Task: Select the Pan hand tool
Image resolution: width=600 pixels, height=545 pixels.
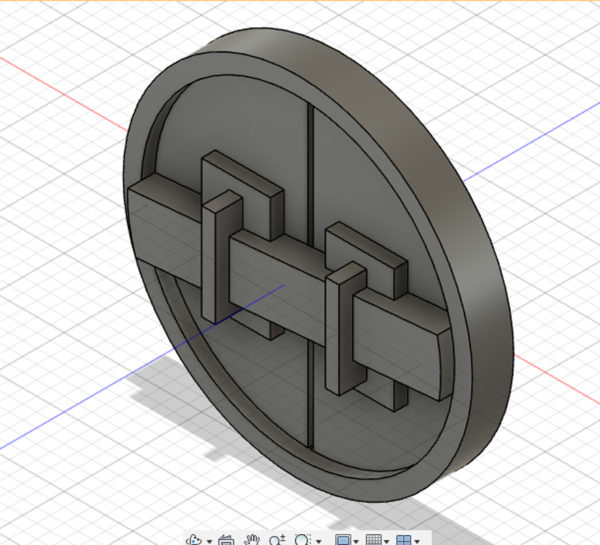Action: pos(252,540)
